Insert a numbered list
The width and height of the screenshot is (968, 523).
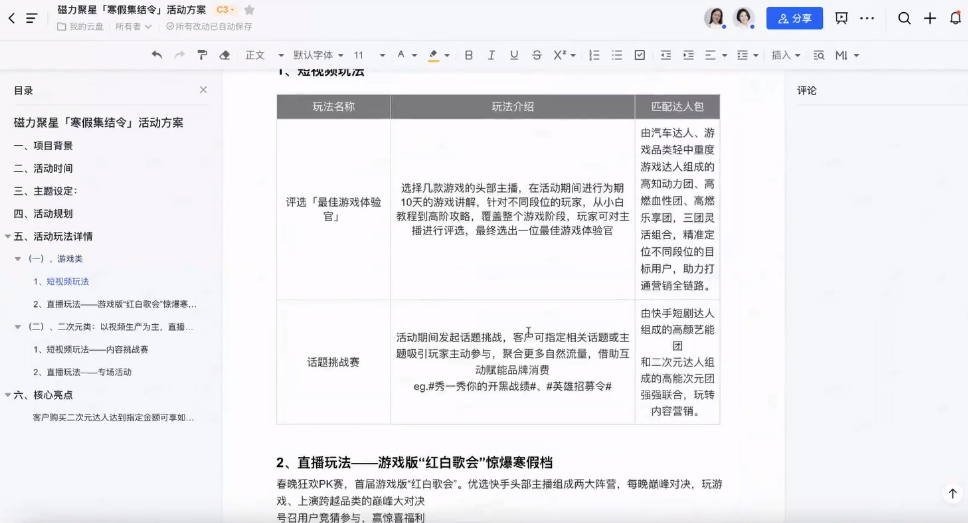coord(594,55)
